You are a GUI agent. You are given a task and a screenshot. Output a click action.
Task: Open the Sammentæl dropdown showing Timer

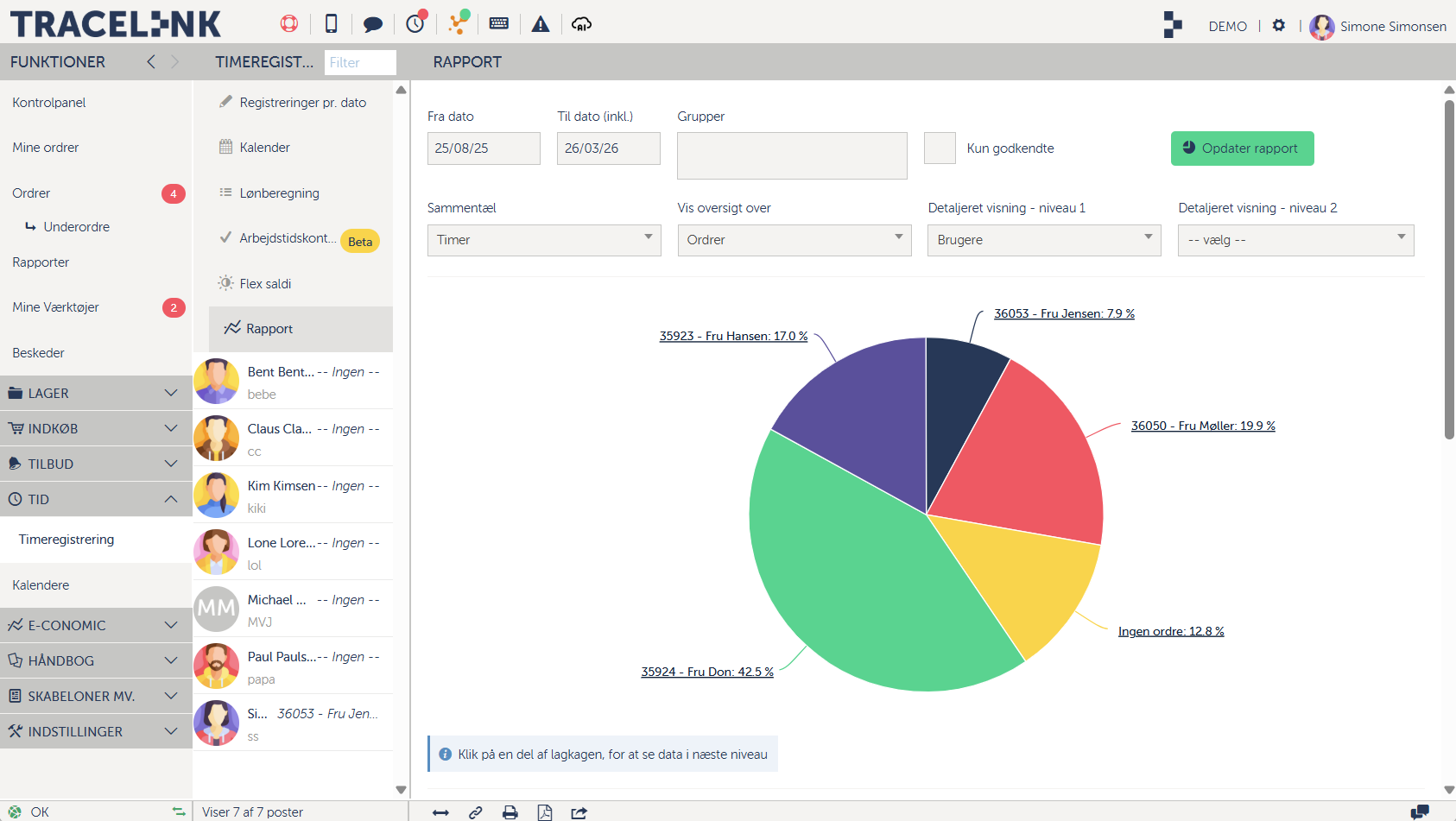(543, 240)
